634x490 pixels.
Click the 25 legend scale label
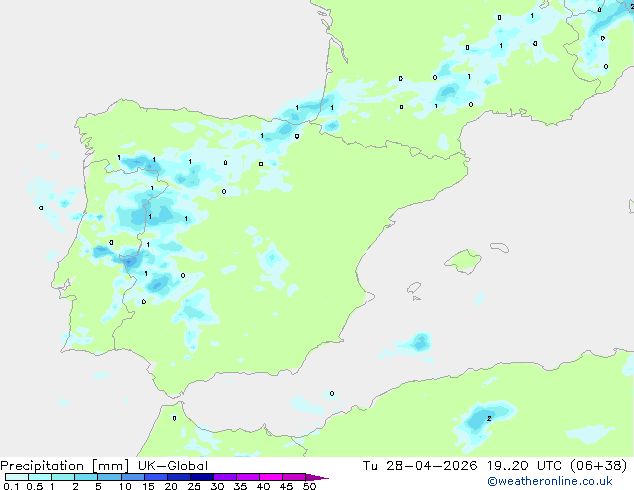pos(194,486)
